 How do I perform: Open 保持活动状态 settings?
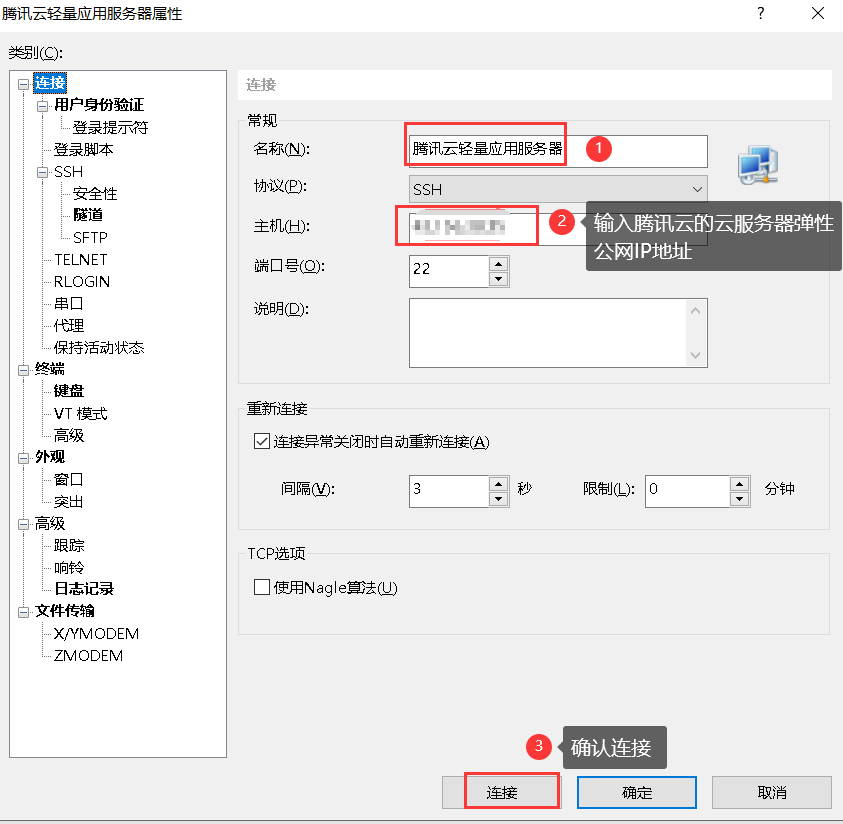[99, 348]
